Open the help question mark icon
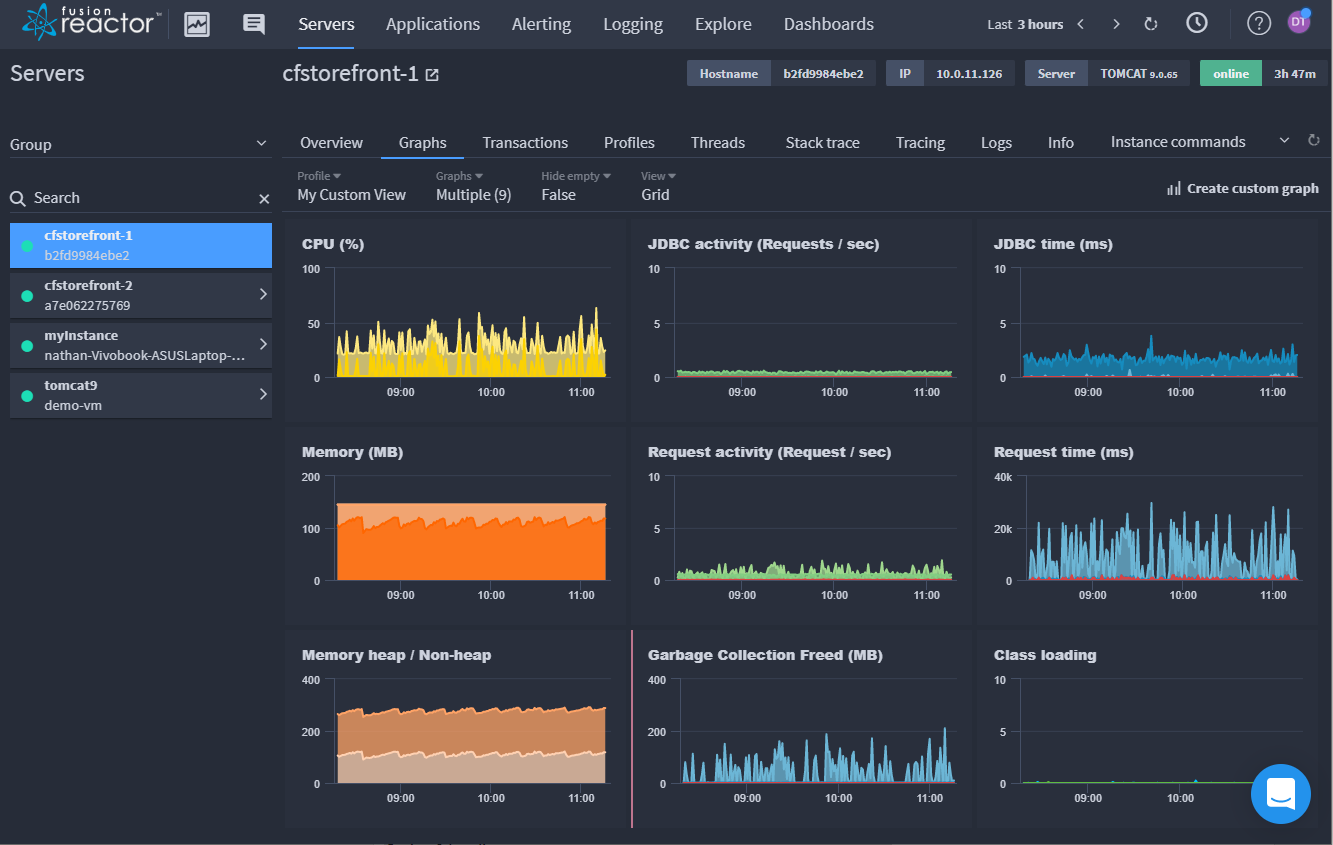 [1258, 24]
